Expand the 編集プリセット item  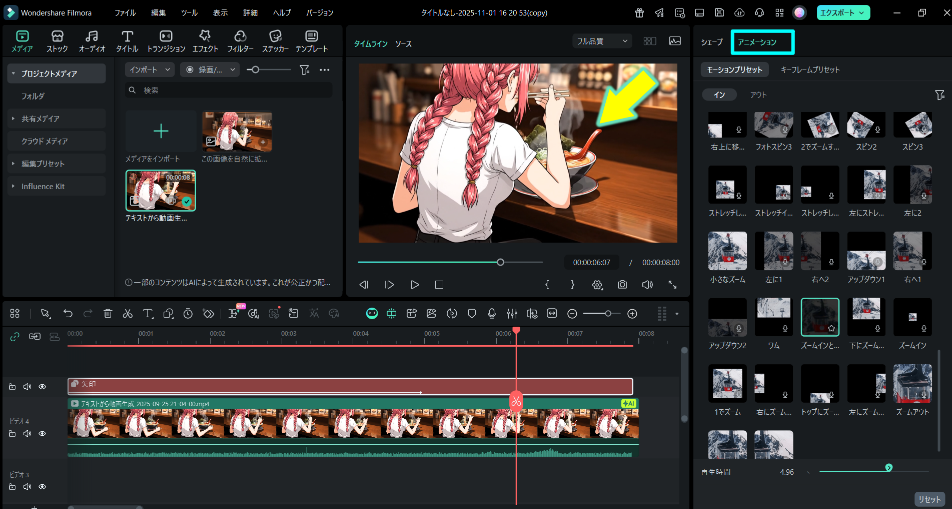[13, 163]
